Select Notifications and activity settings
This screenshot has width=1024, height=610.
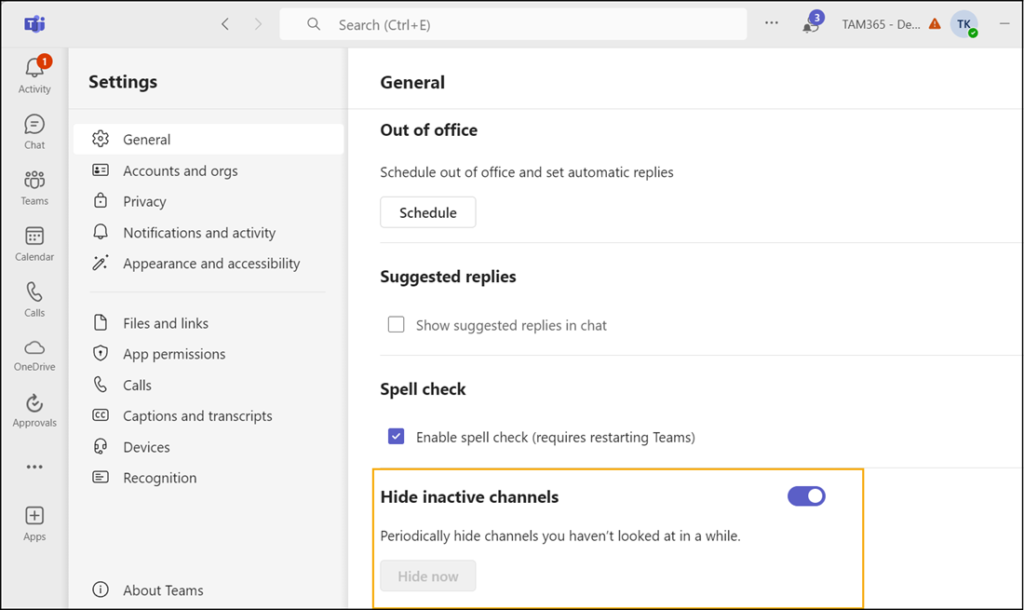point(199,232)
